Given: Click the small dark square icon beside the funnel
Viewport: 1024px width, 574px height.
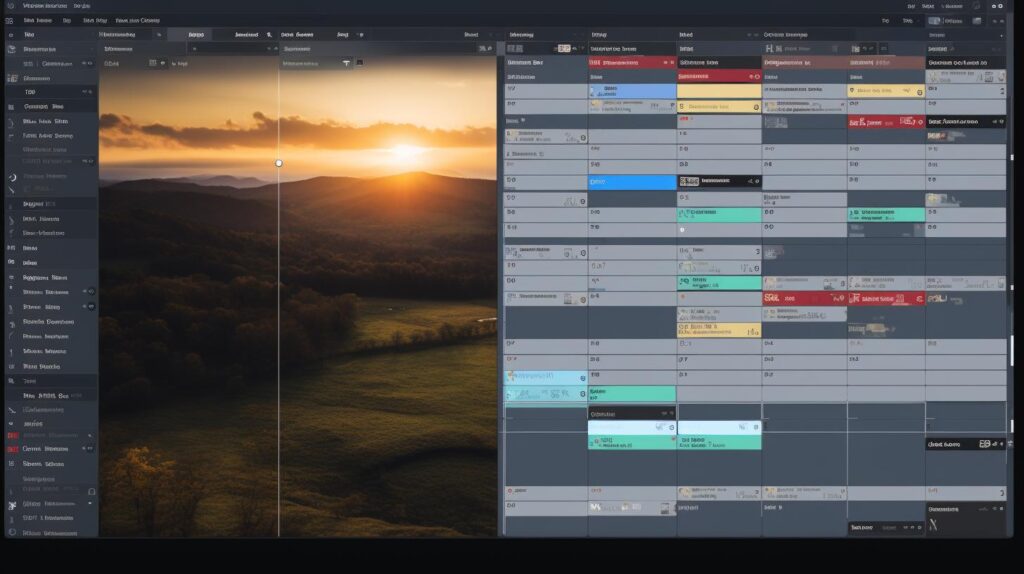Looking at the screenshot, I should [359, 63].
